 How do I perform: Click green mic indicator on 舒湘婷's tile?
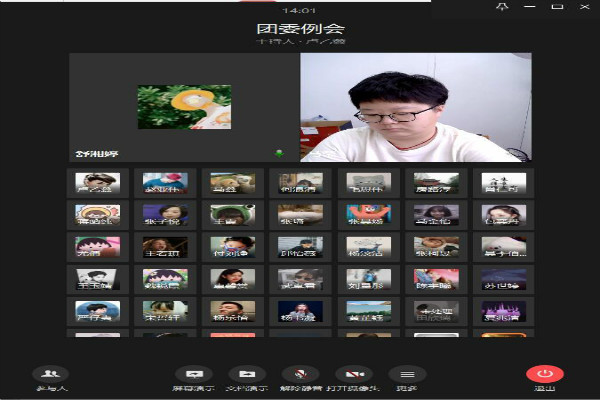click(x=279, y=153)
